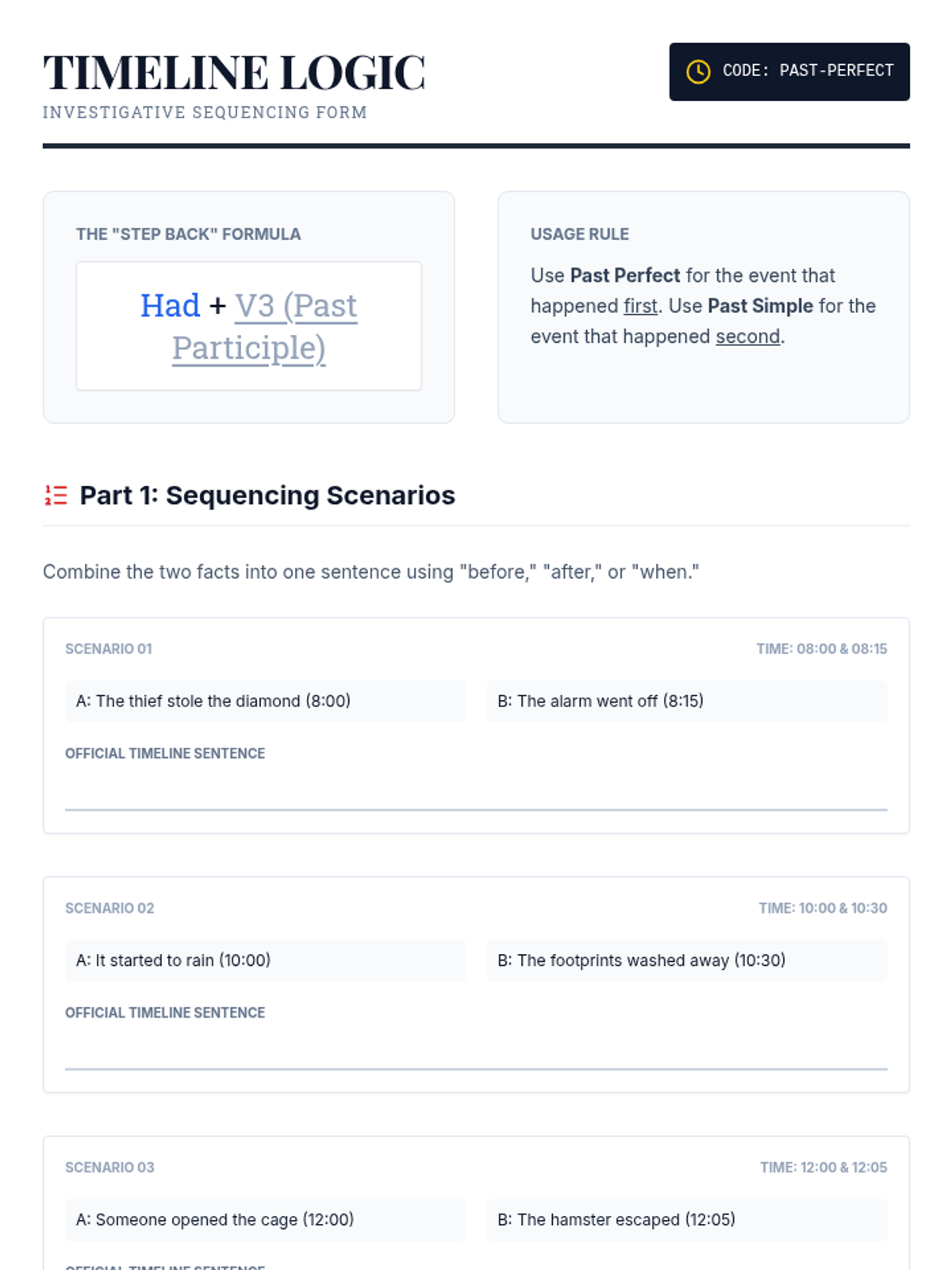Click the Part 1: Sequencing Scenarios heading
The image size is (952, 1270).
tap(267, 495)
